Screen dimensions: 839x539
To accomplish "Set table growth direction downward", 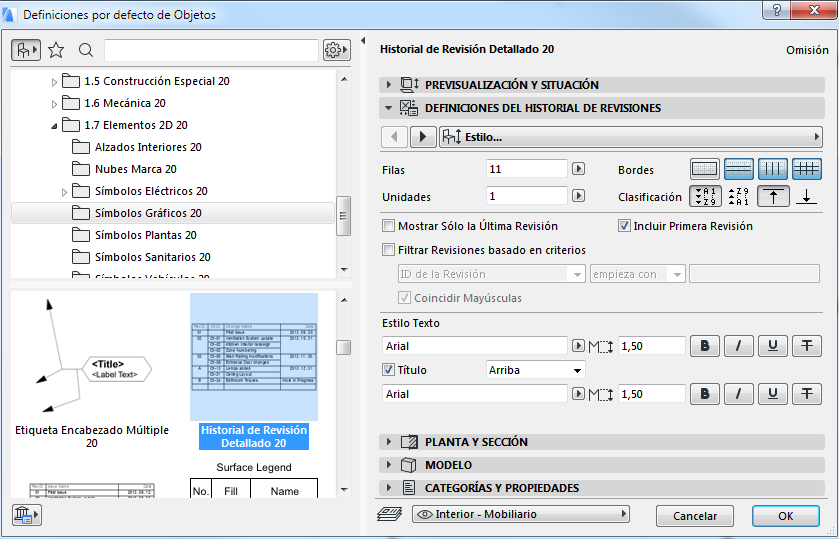I will 806,196.
